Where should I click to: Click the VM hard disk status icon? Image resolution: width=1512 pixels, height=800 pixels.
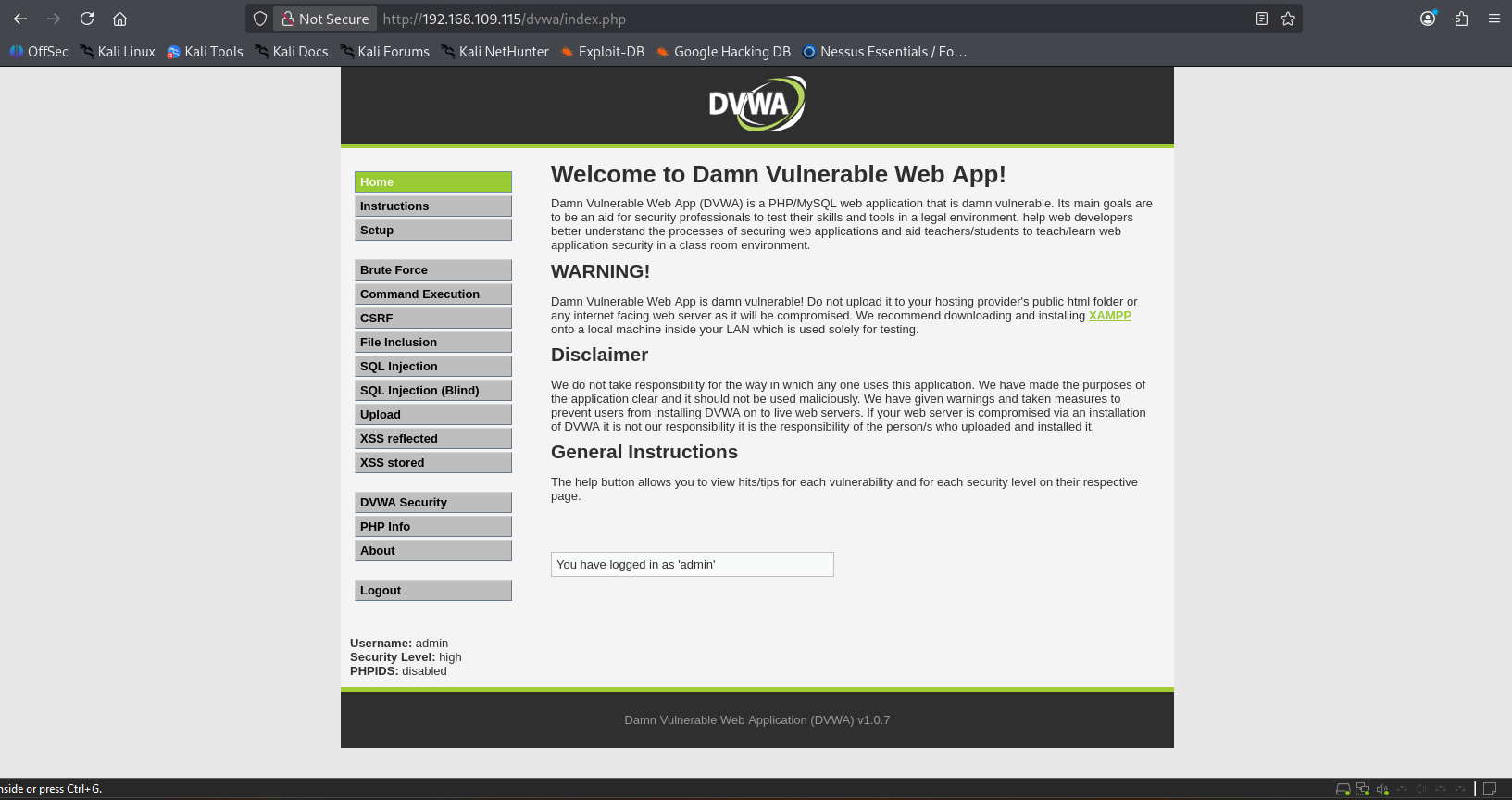[1343, 790]
